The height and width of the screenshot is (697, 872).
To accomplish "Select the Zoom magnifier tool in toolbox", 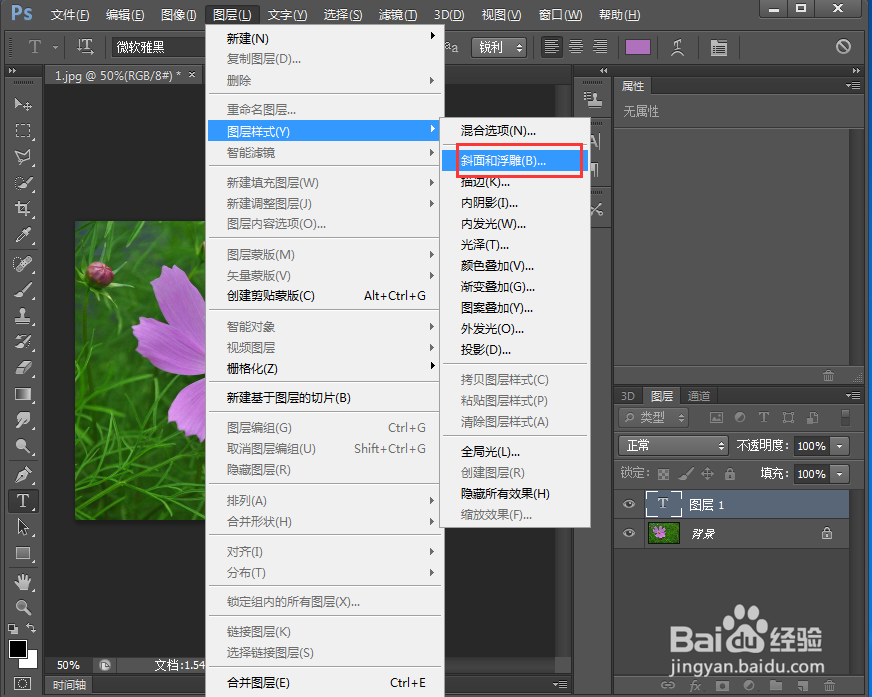I will (x=23, y=607).
